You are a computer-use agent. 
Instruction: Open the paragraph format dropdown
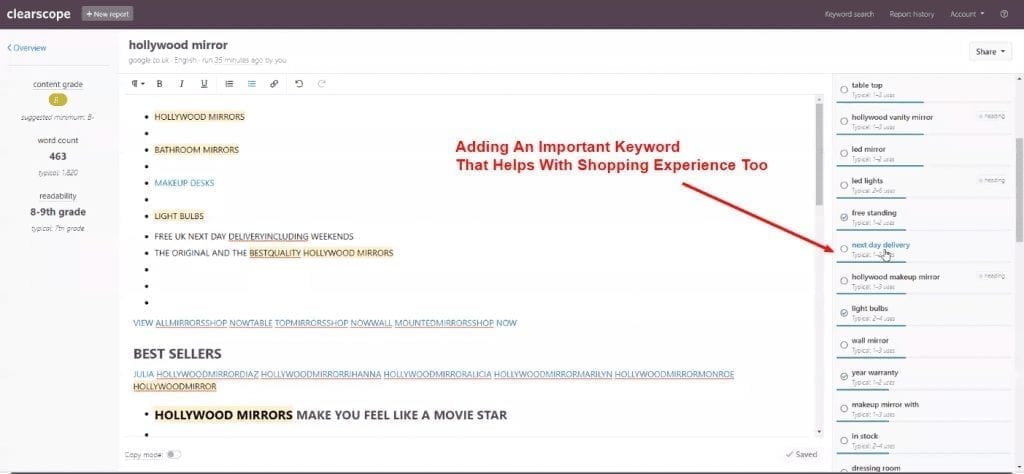[137, 84]
